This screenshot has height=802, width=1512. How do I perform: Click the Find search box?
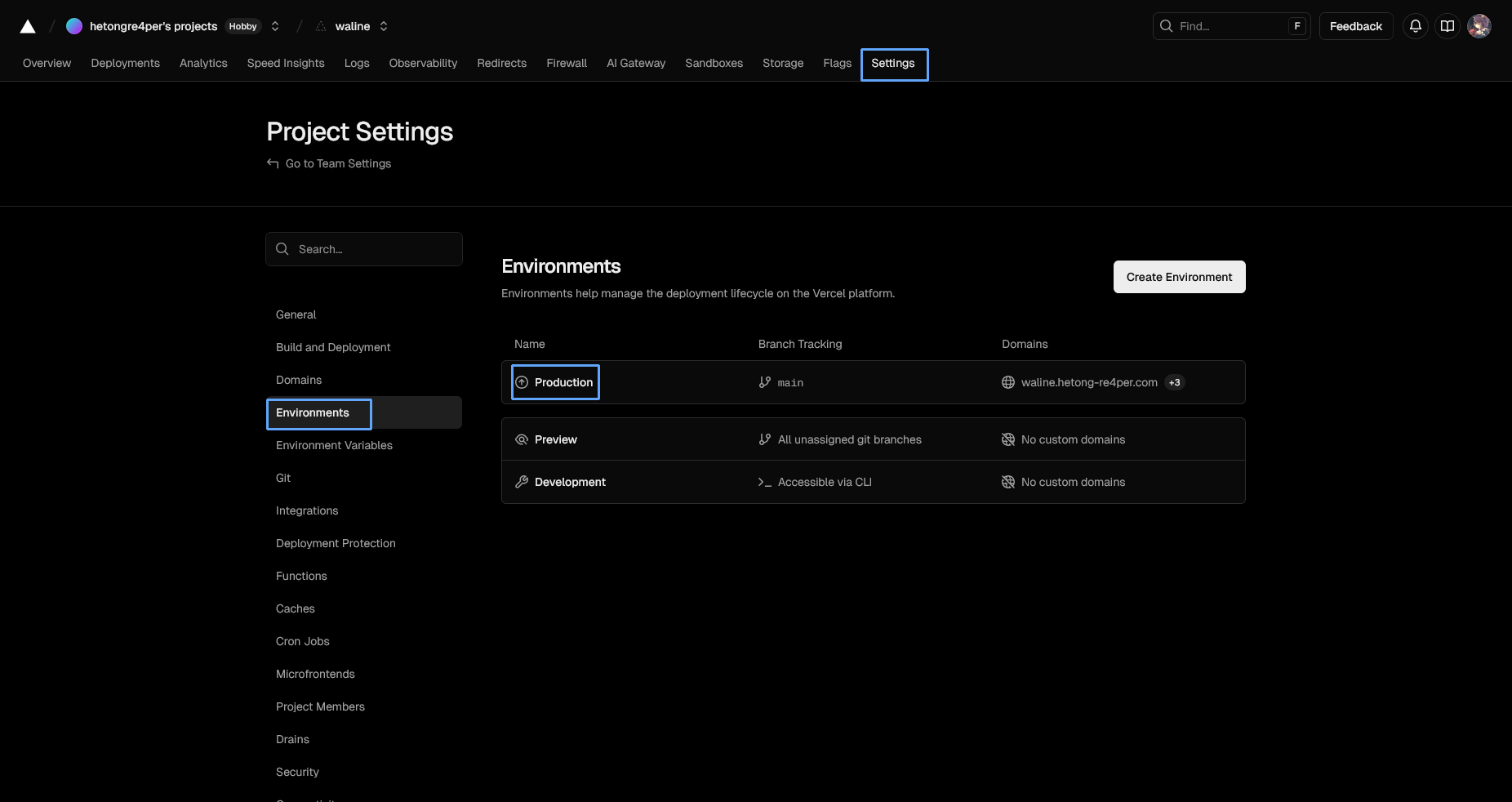[x=1229, y=26]
